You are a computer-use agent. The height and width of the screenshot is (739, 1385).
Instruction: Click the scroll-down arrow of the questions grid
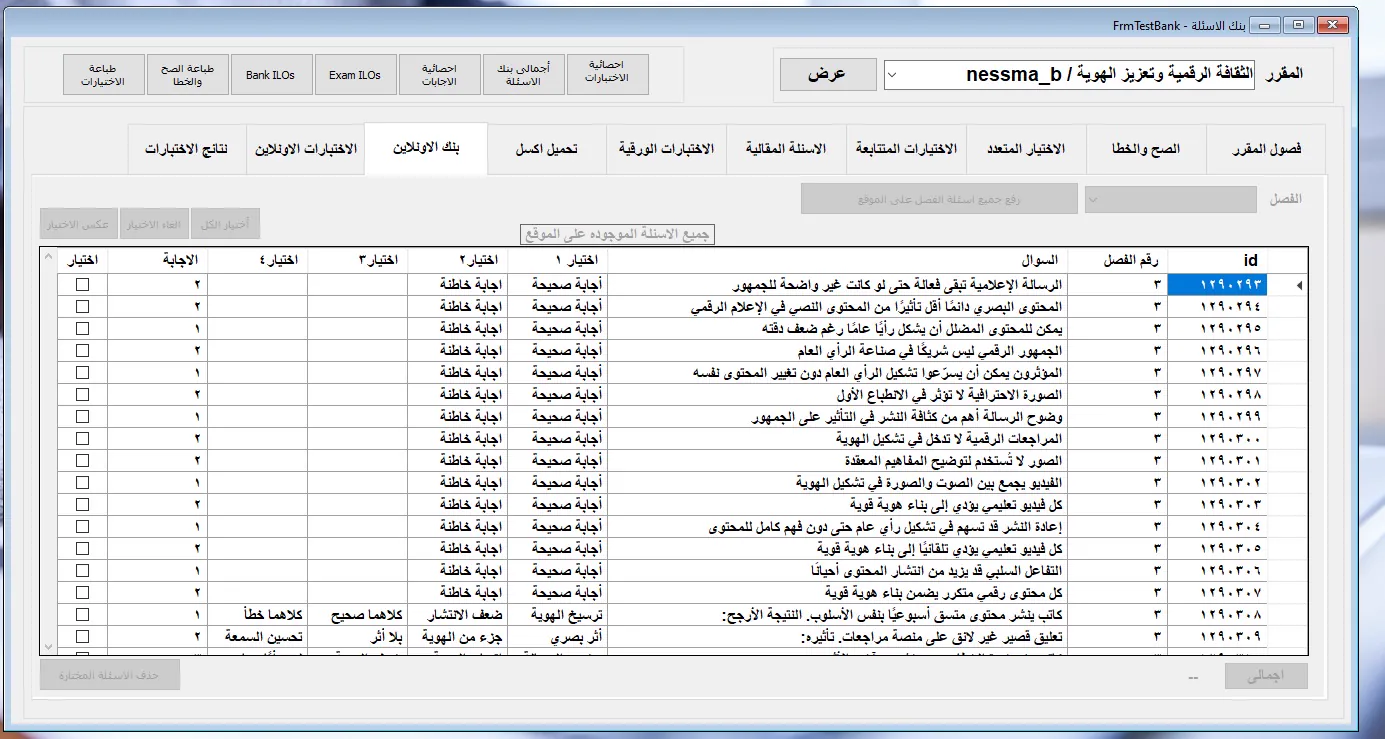49,645
